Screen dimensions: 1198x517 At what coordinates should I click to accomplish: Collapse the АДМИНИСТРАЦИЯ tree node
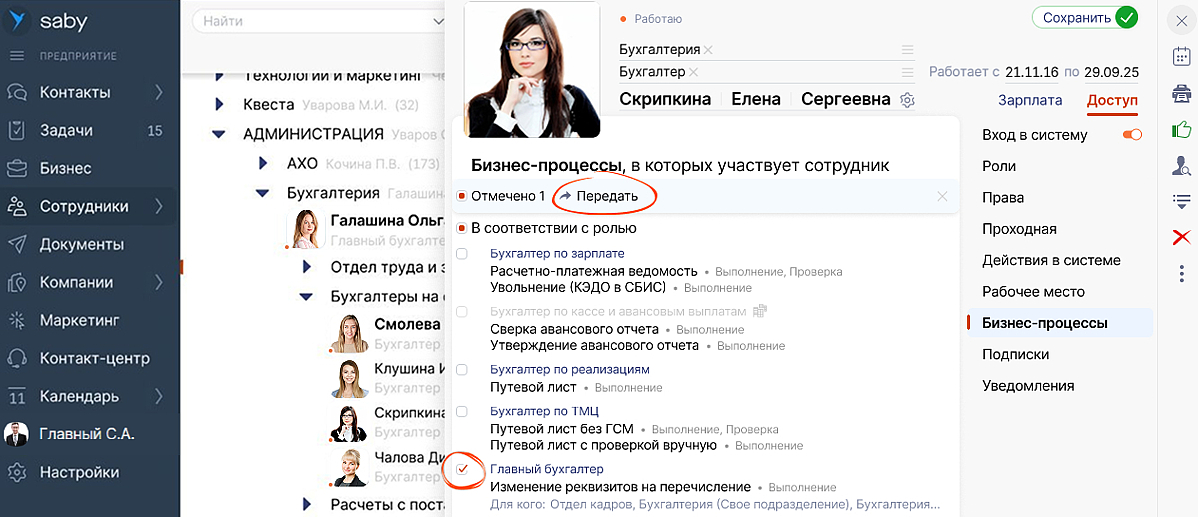(219, 134)
